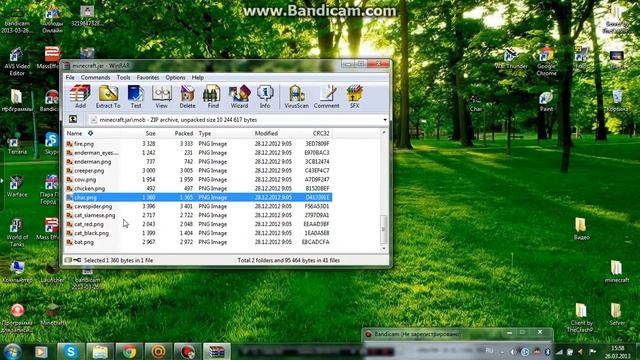Click the Test archive icon

[x=136, y=97]
